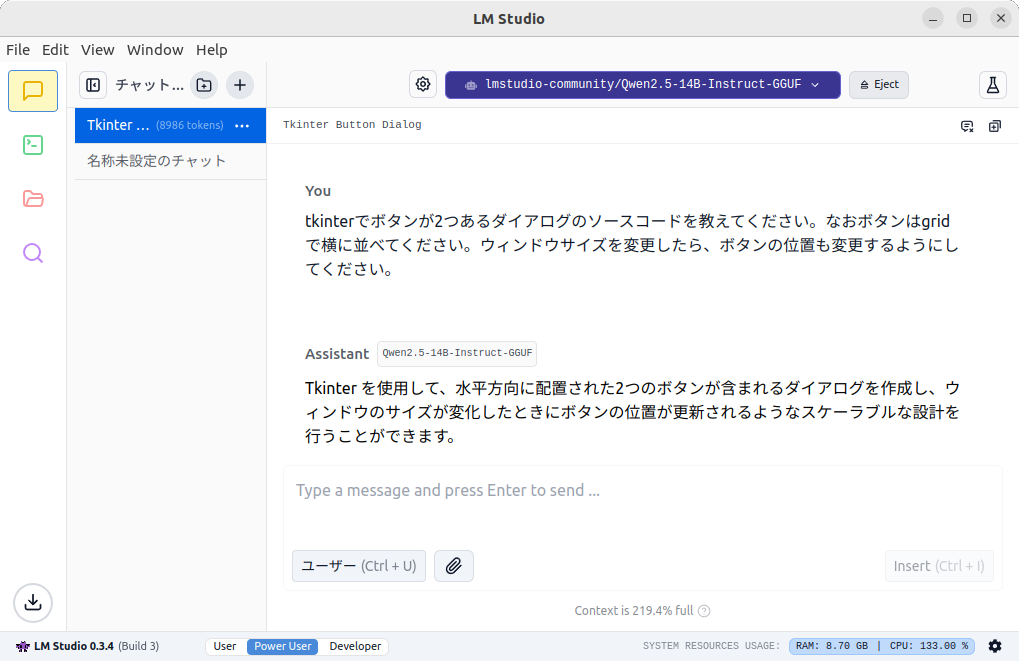Open Discover using the magnifier icon

pos(32,252)
